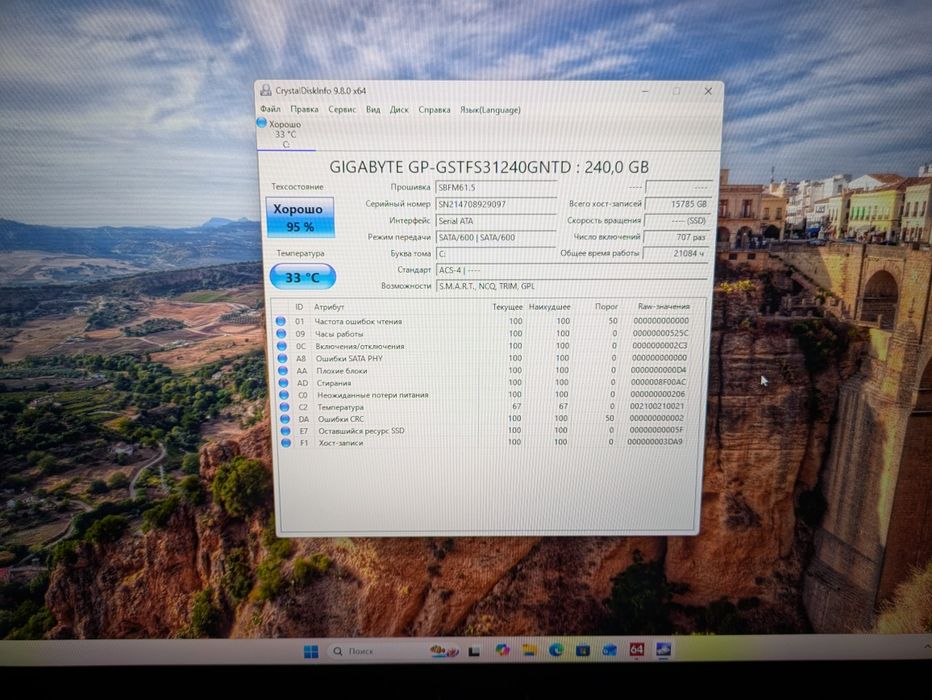Click the Скорость вращения value (SSD)

(678, 220)
